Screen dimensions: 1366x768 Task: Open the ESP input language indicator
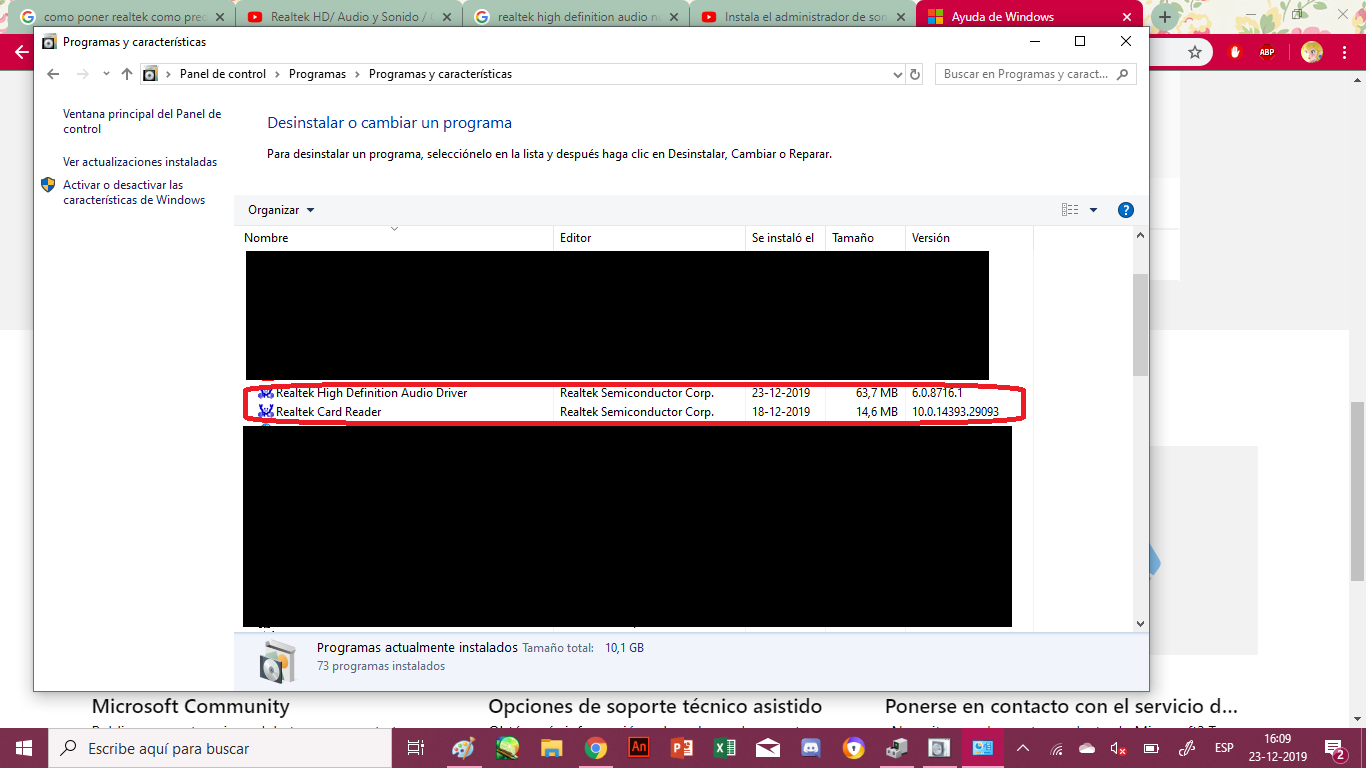(1224, 748)
